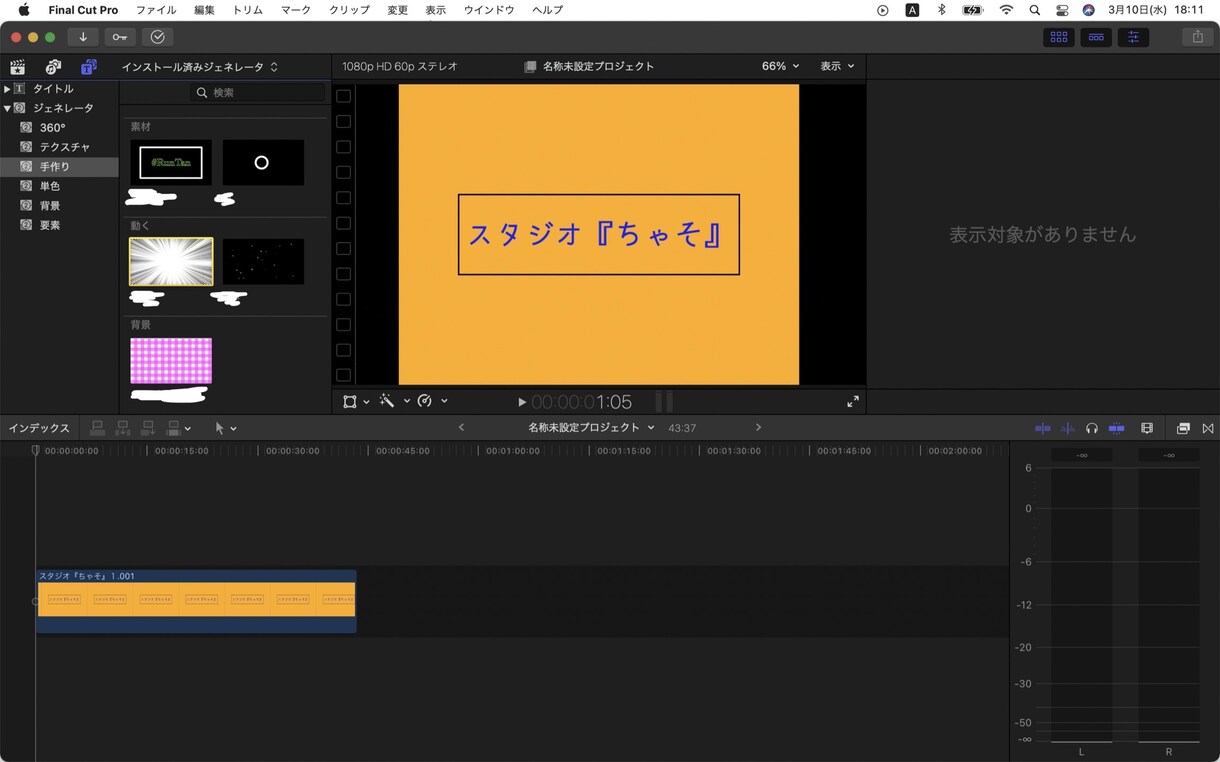This screenshot has height=762, width=1220.
Task: Collapse the ジェネレータ category triangle
Action: (x=7, y=108)
